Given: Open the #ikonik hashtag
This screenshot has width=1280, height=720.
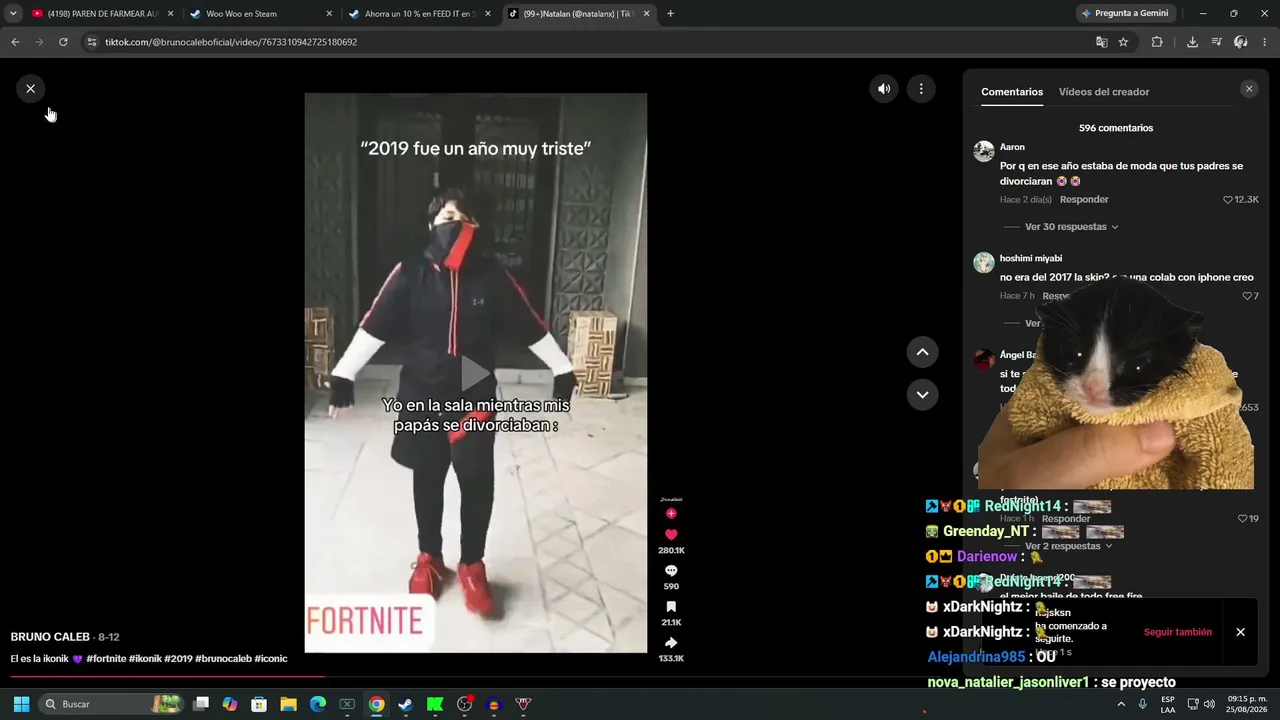Looking at the screenshot, I should click(145, 659).
